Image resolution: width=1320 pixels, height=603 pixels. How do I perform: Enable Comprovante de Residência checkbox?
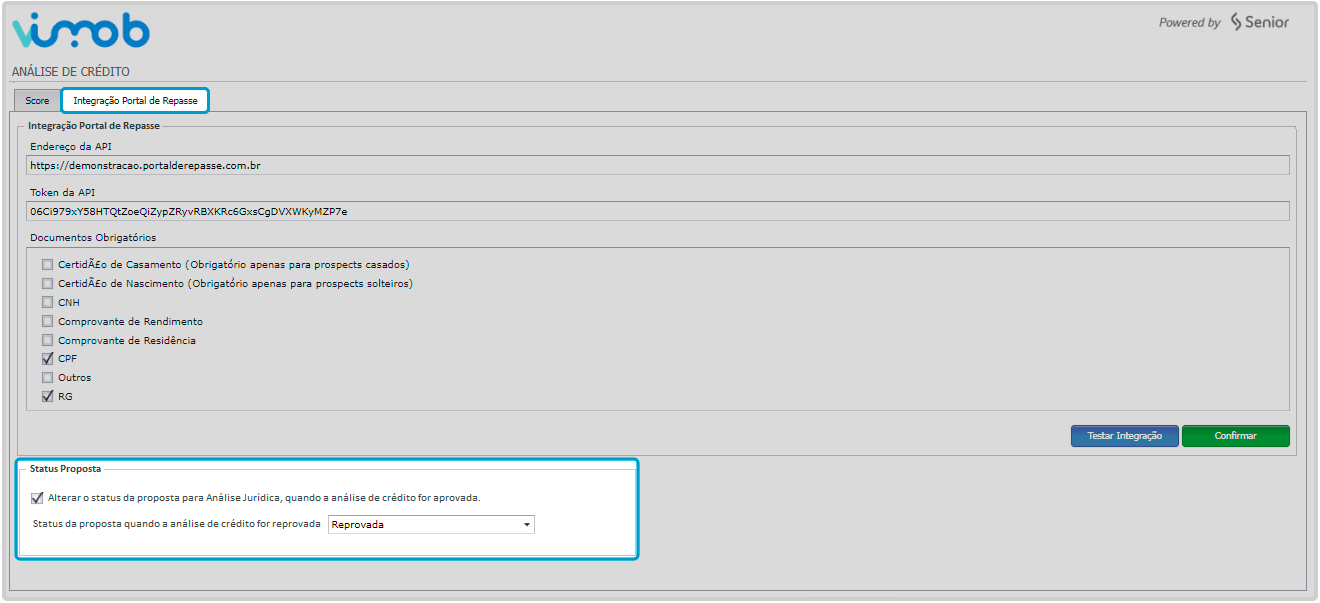coord(47,340)
